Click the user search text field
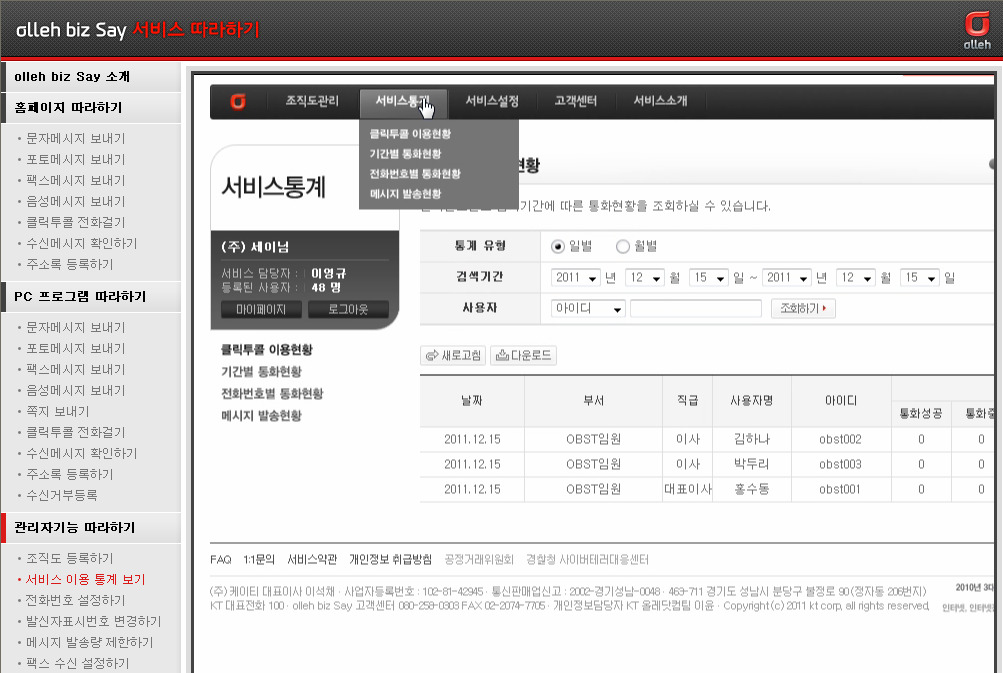This screenshot has width=1003, height=673. [x=696, y=309]
